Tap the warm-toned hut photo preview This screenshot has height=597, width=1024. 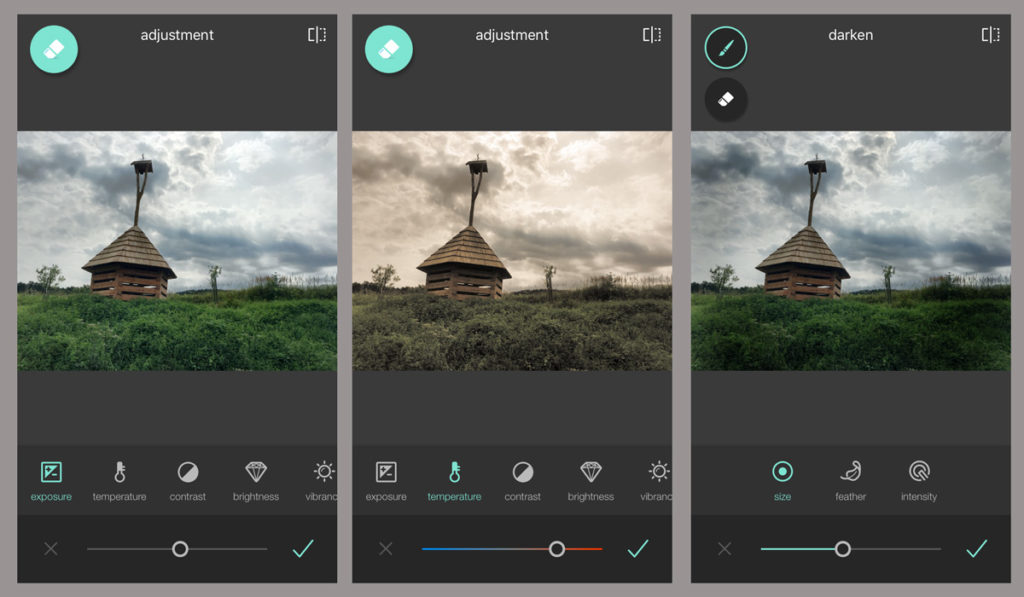[x=512, y=251]
